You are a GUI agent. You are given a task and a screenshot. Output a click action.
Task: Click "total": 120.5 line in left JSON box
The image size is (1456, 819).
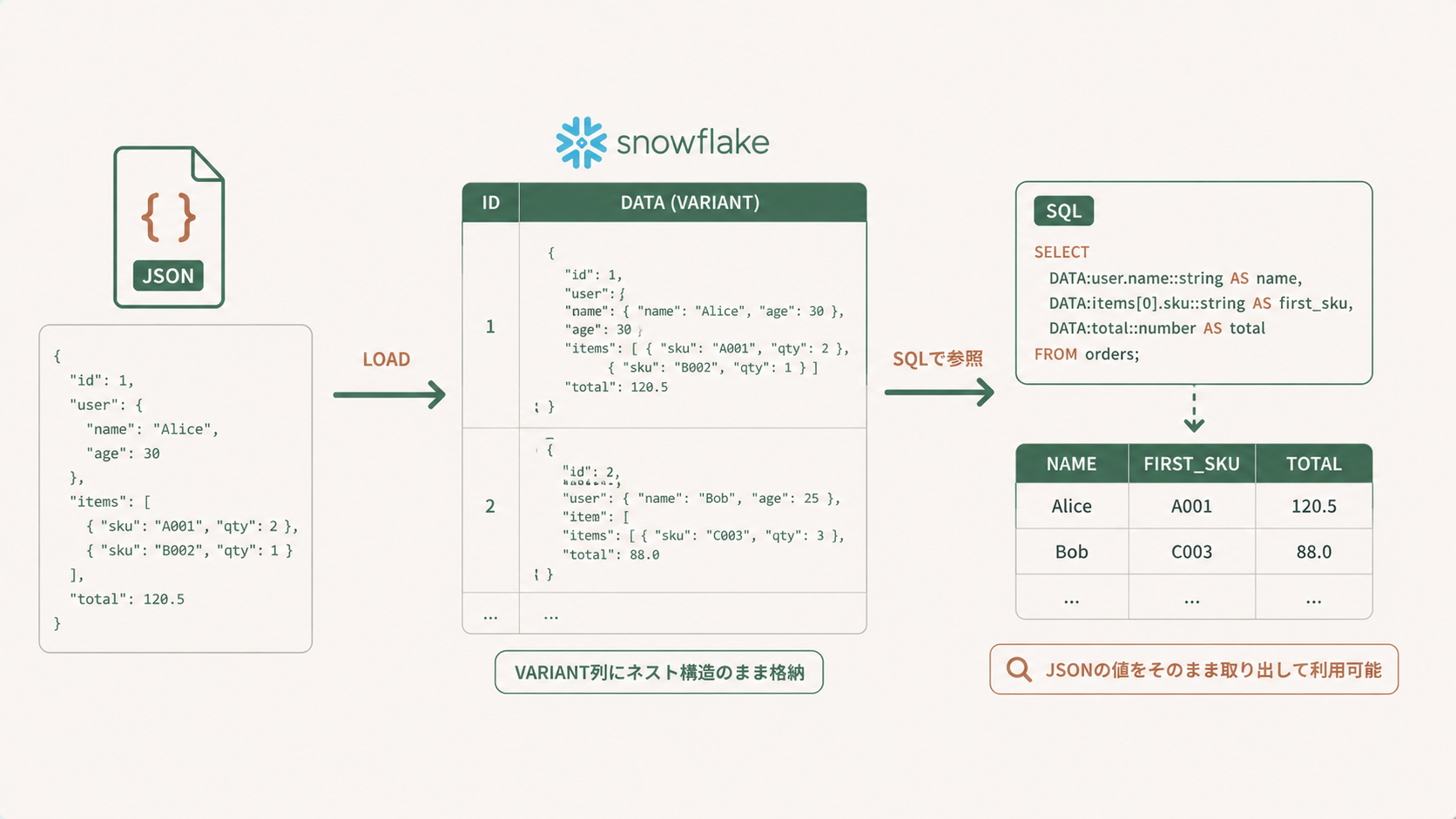tap(127, 600)
